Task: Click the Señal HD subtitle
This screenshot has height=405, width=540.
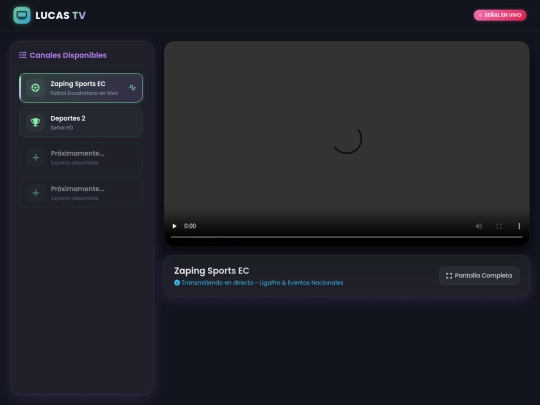Action: (x=62, y=128)
